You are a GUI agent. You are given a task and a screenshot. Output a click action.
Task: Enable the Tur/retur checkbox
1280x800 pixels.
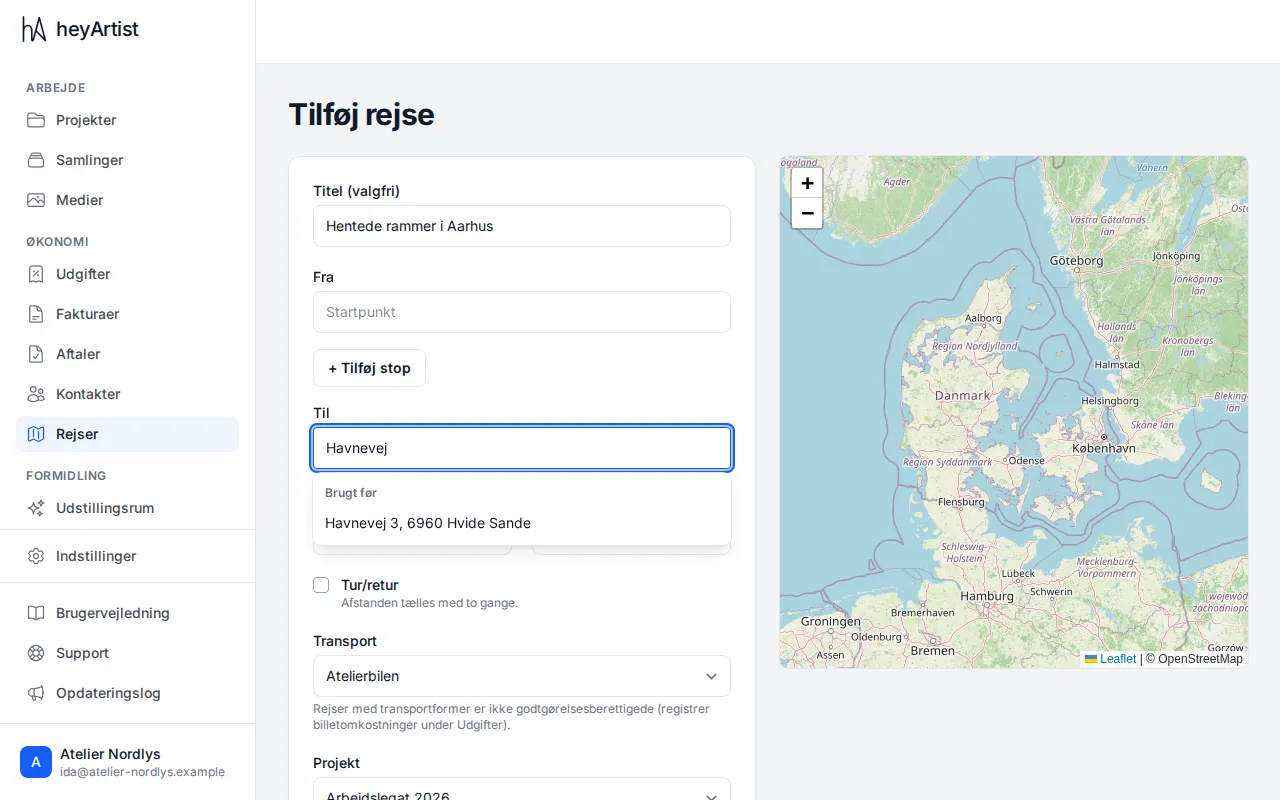click(321, 585)
